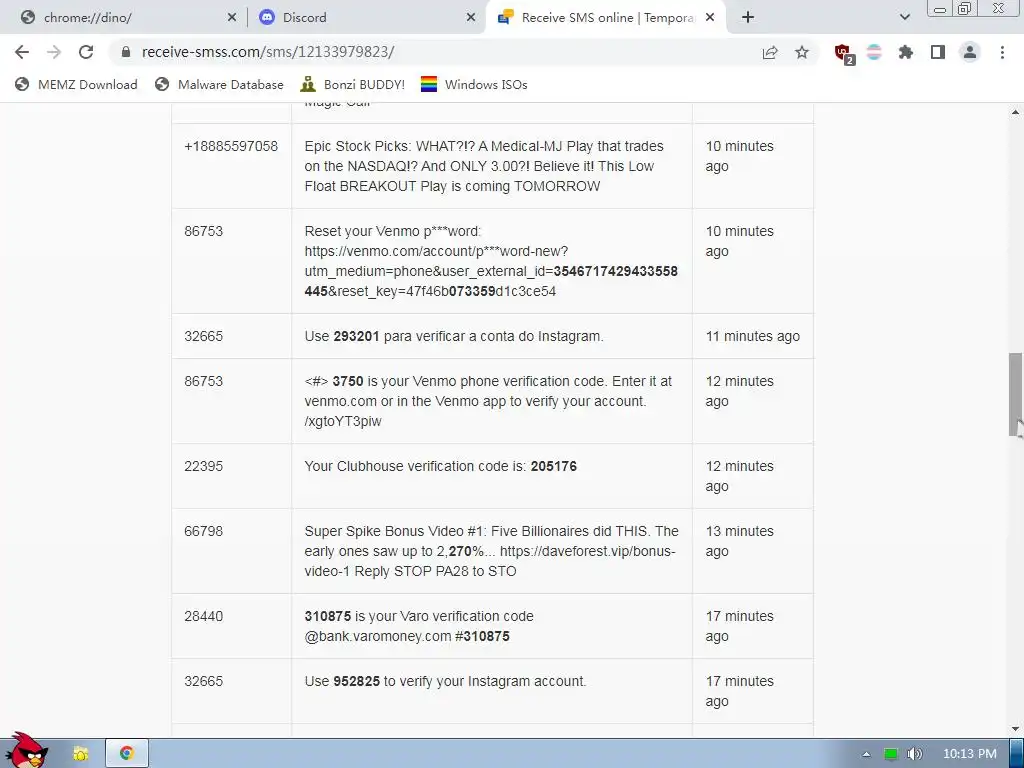Screen dimensions: 1024x768
Task: Click the Instagram code 952825 message
Action: (445, 681)
